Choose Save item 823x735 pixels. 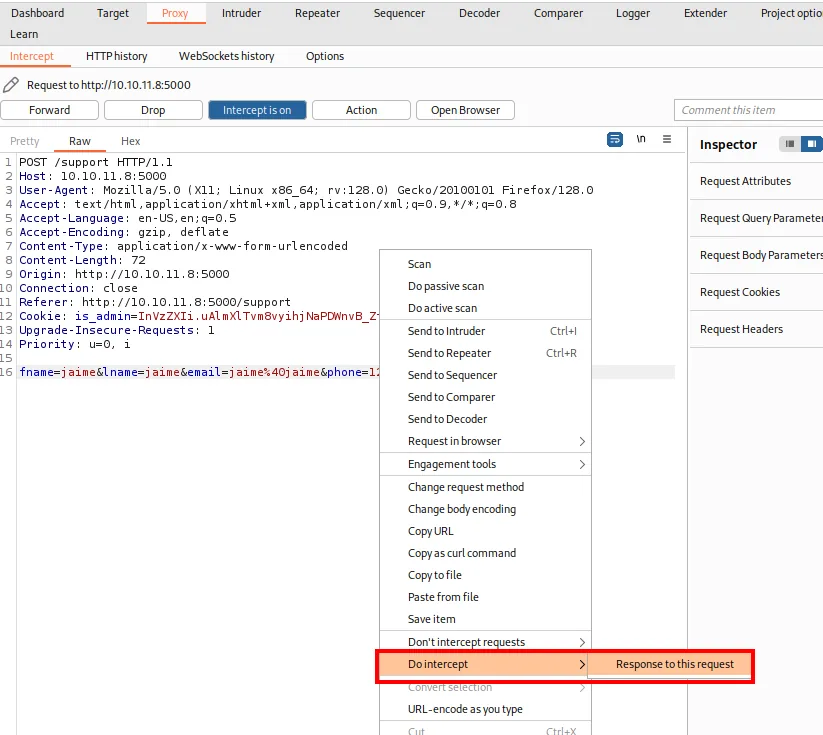point(485,620)
